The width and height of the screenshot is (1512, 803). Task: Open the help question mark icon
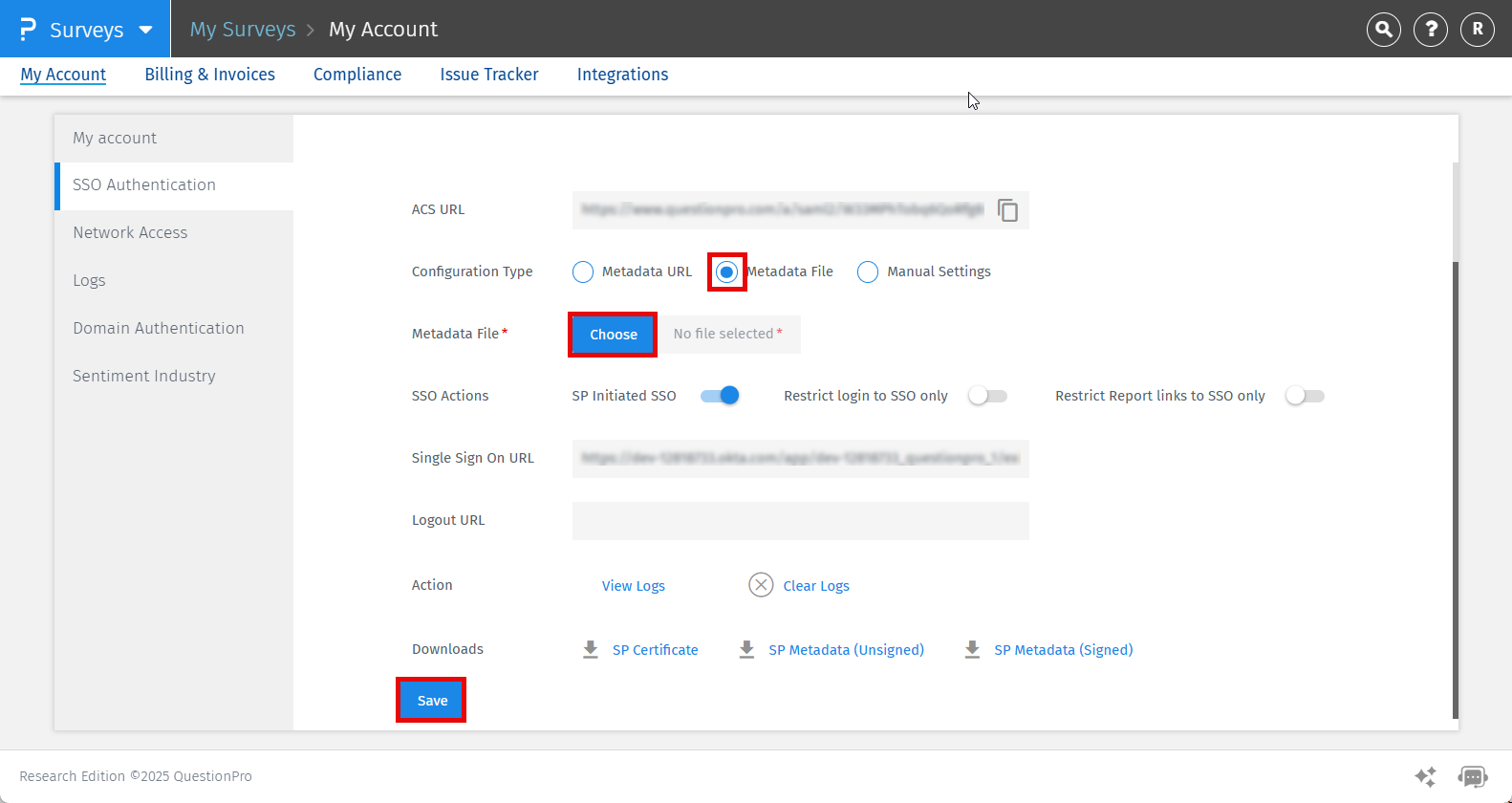[1430, 30]
